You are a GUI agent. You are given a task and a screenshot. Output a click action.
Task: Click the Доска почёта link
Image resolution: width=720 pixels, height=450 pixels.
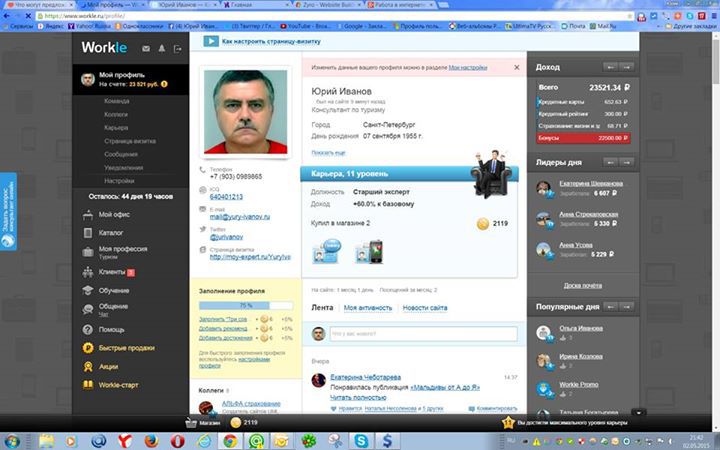pos(582,285)
